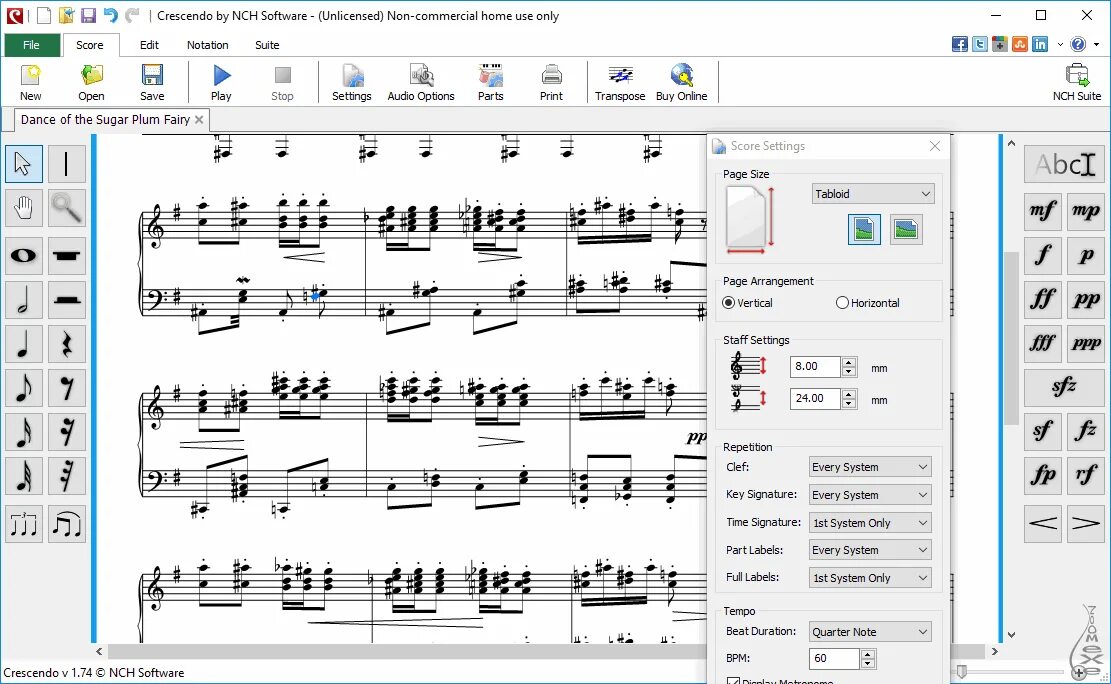
Task: Close Dance of the Sugar Plum Fairy tab
Action: 199,120
